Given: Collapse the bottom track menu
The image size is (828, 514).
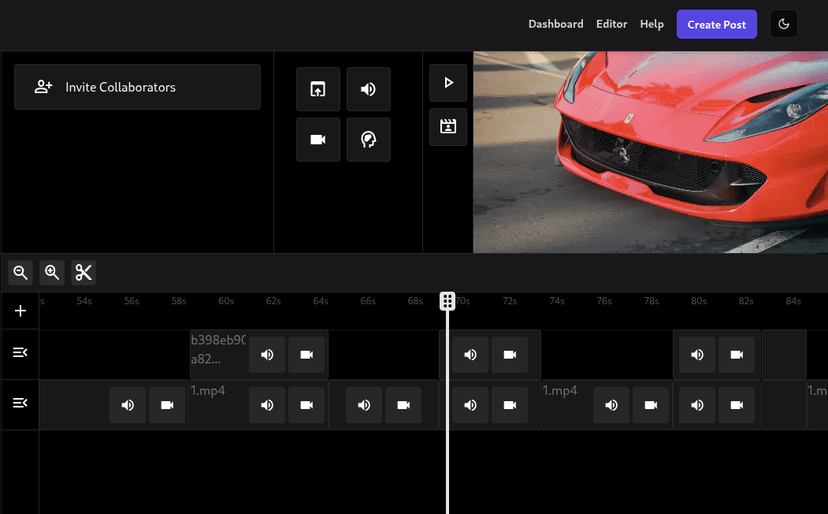Looking at the screenshot, I should pos(20,403).
